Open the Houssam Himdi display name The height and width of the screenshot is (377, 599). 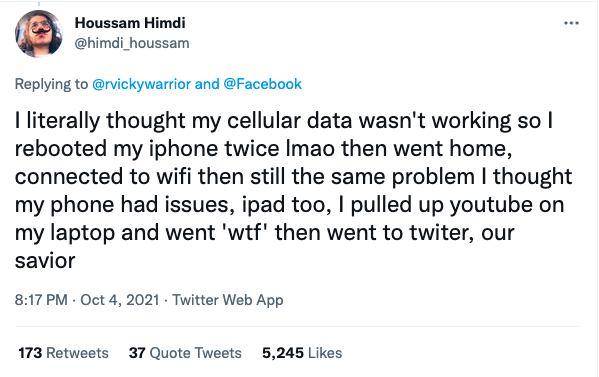tap(130, 23)
